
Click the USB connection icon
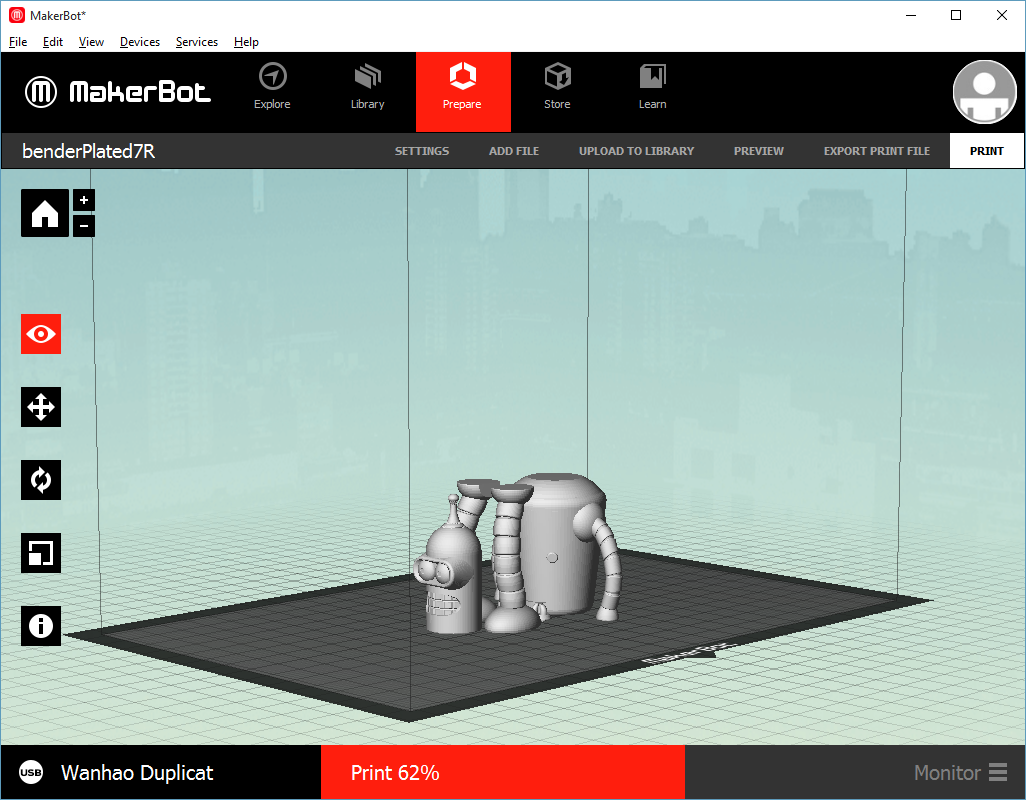31,773
